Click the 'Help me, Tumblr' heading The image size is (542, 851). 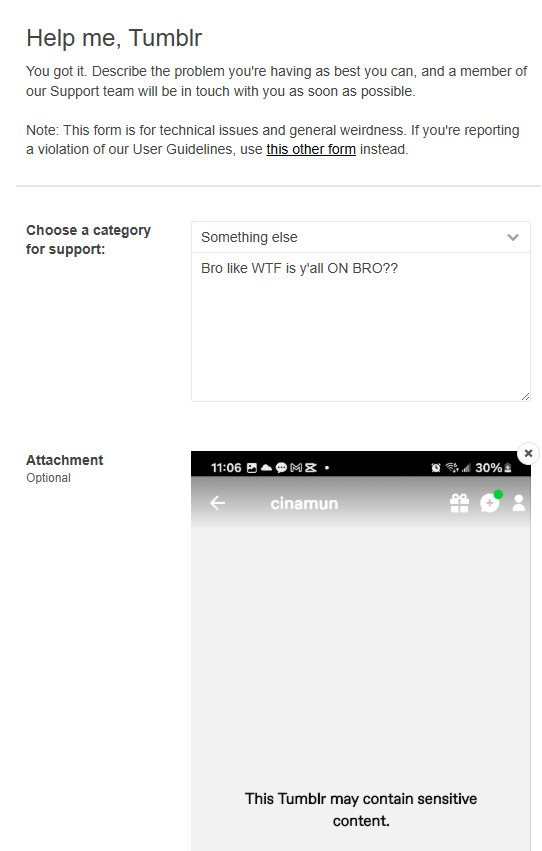pos(114,38)
